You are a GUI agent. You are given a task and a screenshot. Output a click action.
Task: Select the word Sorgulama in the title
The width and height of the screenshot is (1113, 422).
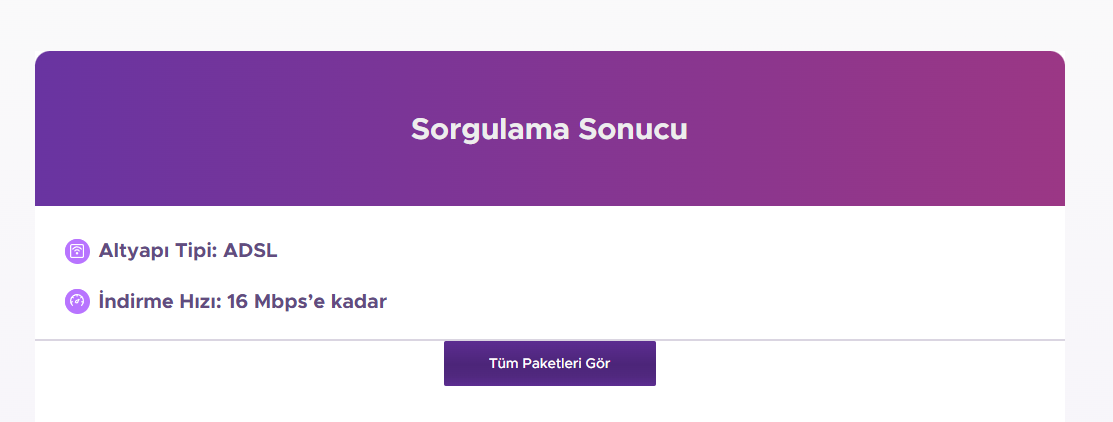(490, 130)
